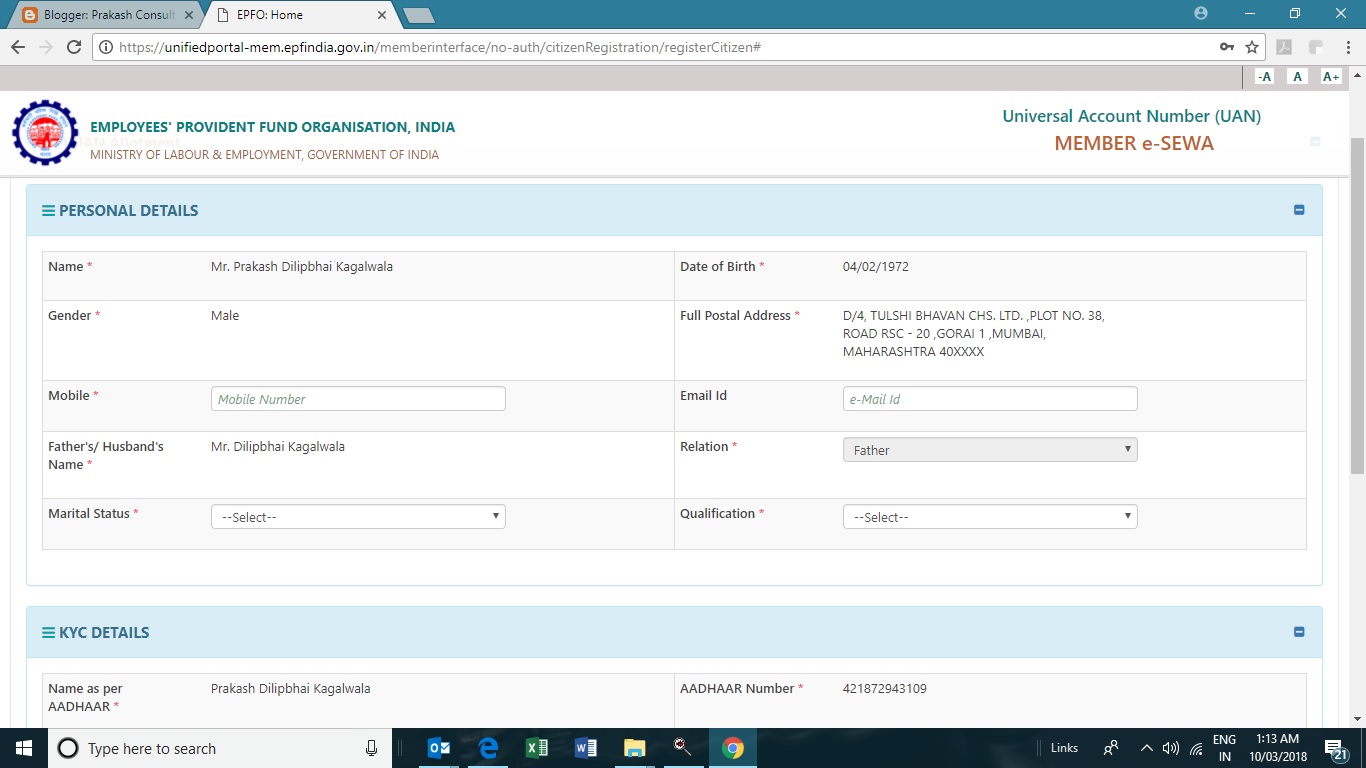Click the ENG IN language indicator
1366x768 pixels.
click(1224, 748)
